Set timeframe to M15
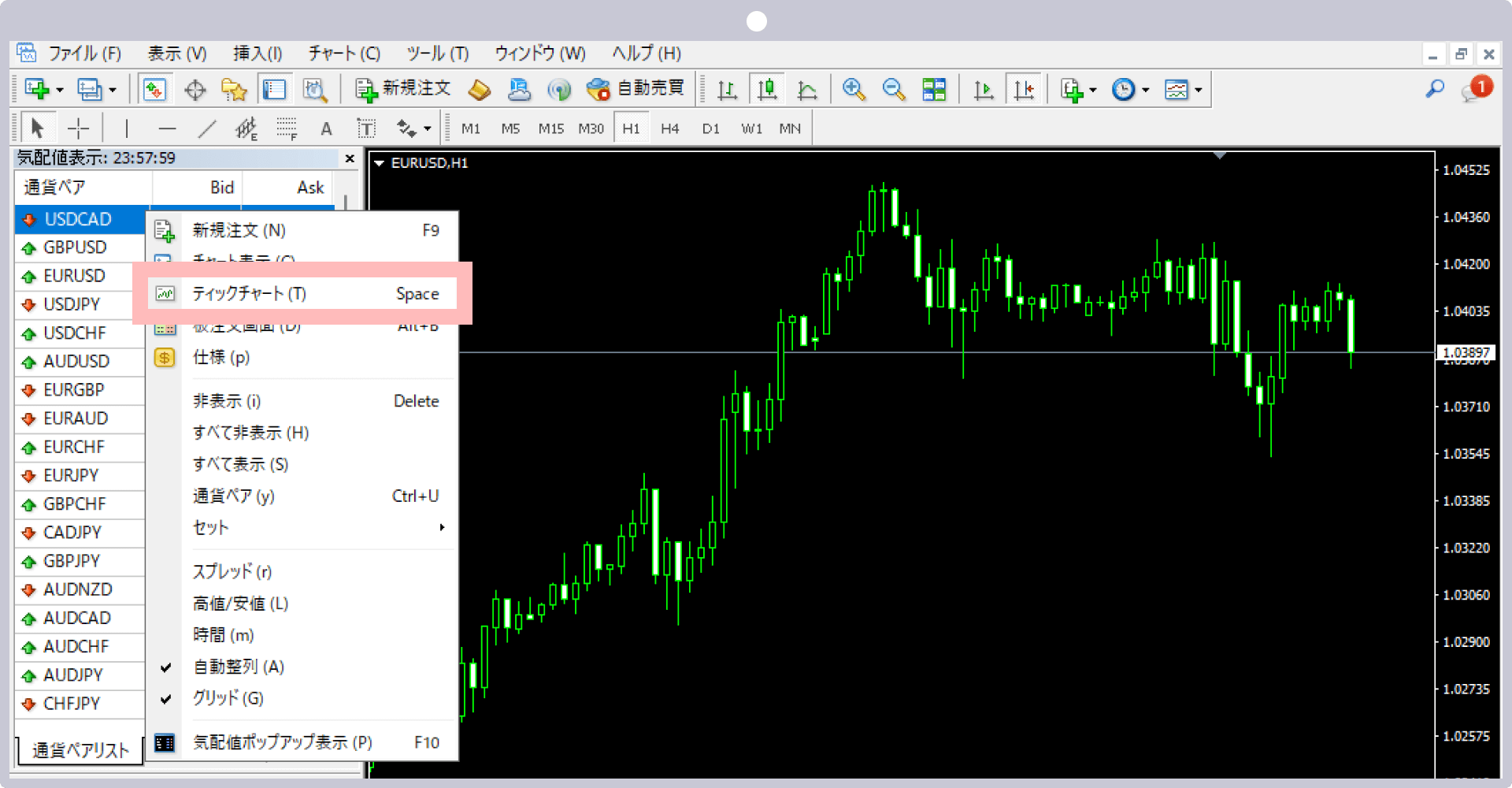1512x788 pixels. coord(550,128)
